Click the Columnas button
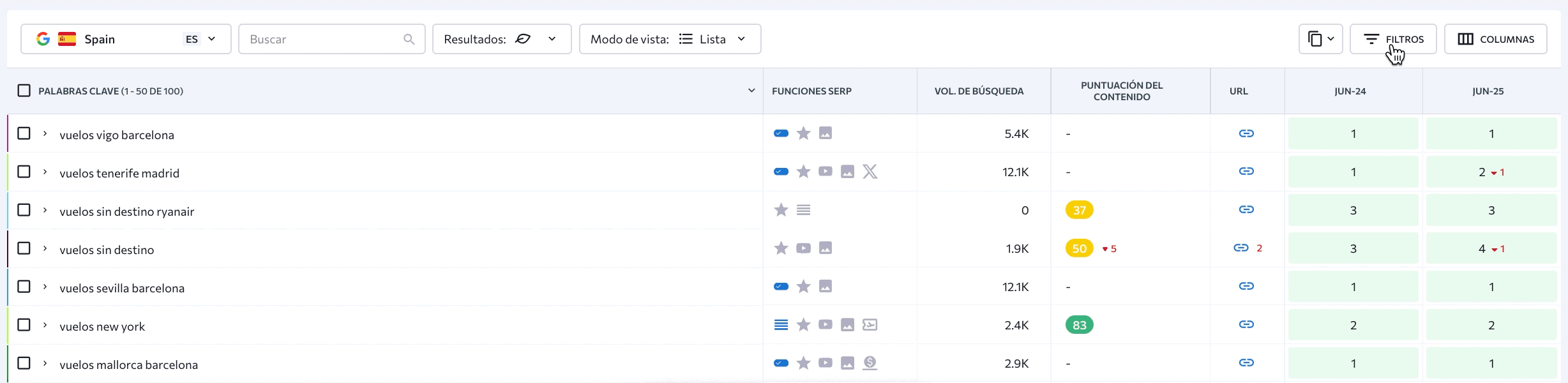The width and height of the screenshot is (1568, 383). point(1495,39)
